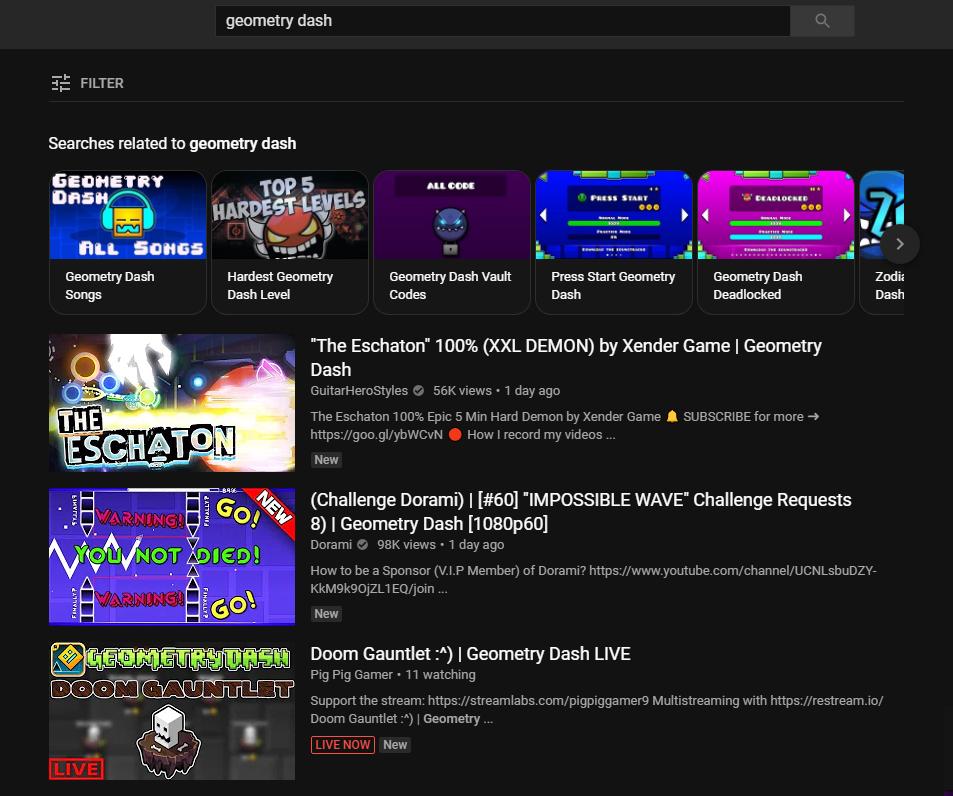
Task: Open Press Start Geometry Dash card
Action: (x=614, y=242)
